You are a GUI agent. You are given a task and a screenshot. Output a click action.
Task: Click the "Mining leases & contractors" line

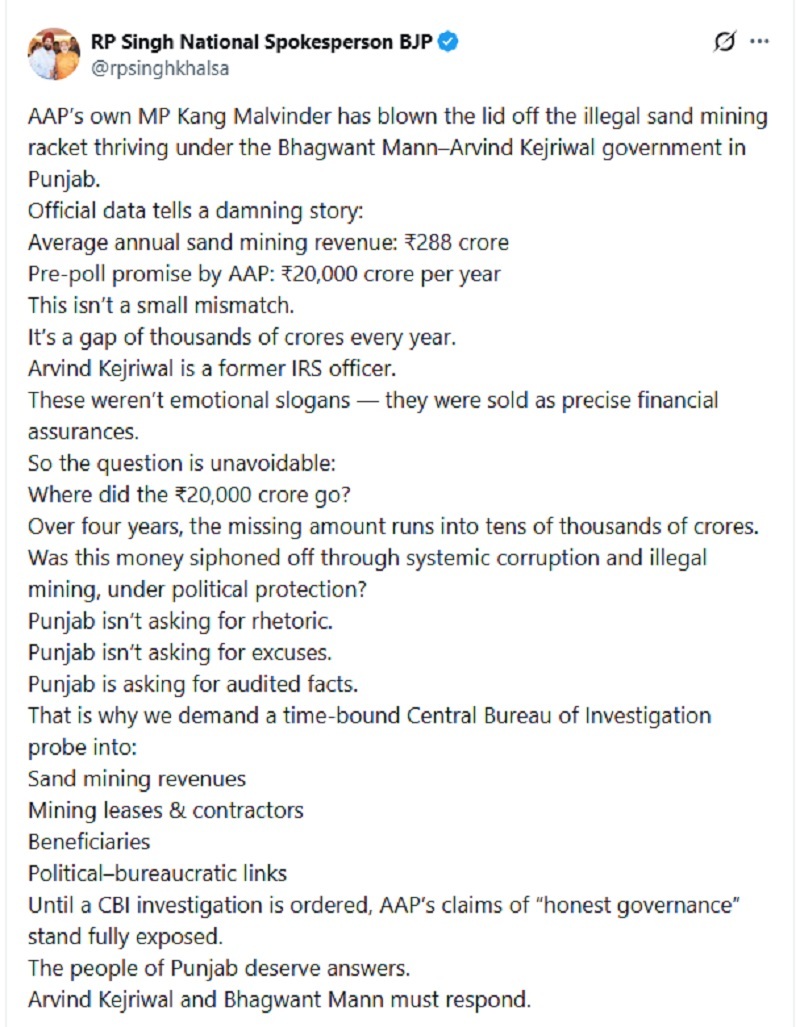[x=166, y=810]
